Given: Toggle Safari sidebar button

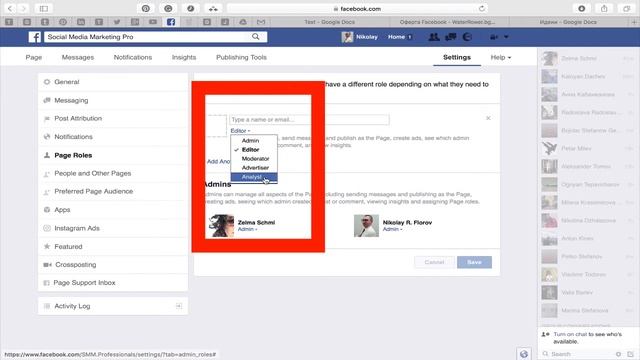Looking at the screenshot, I should coord(44,8).
